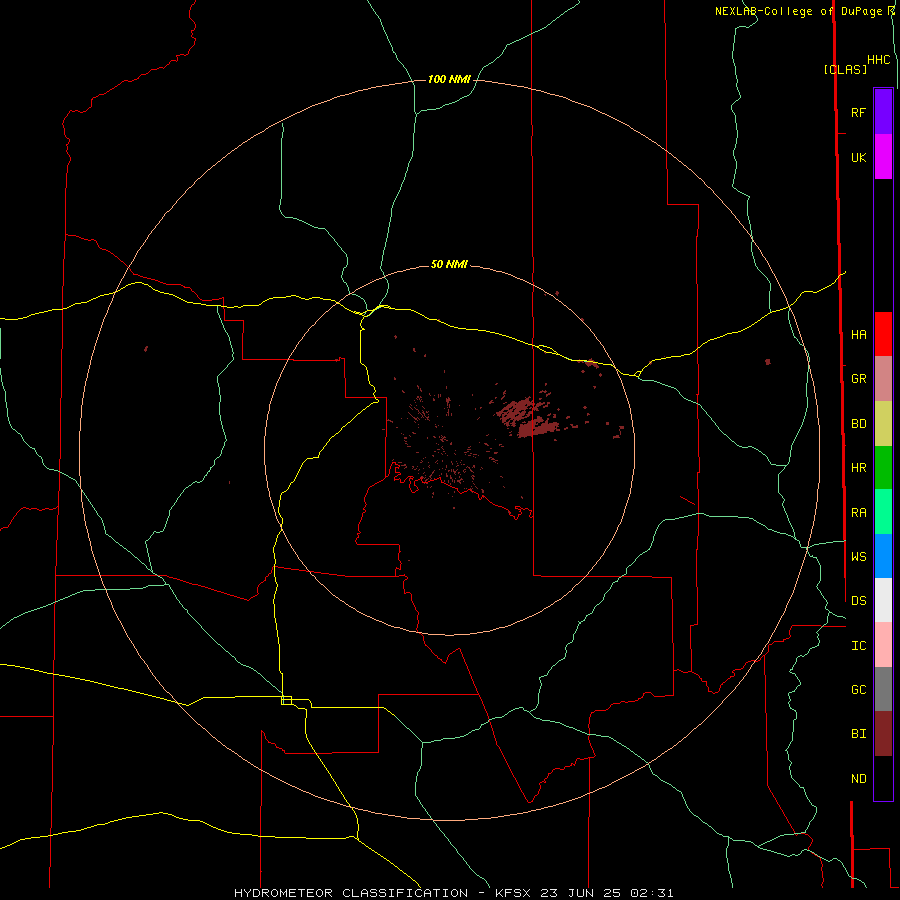Viewport: 900px width, 900px height.
Task: Click the GC legend label
Action: [858, 690]
